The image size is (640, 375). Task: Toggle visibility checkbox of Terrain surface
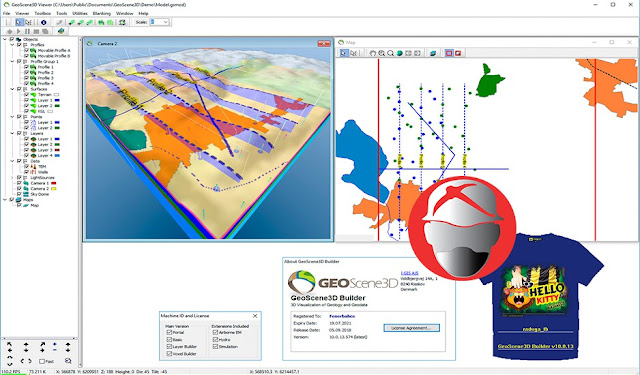27,95
